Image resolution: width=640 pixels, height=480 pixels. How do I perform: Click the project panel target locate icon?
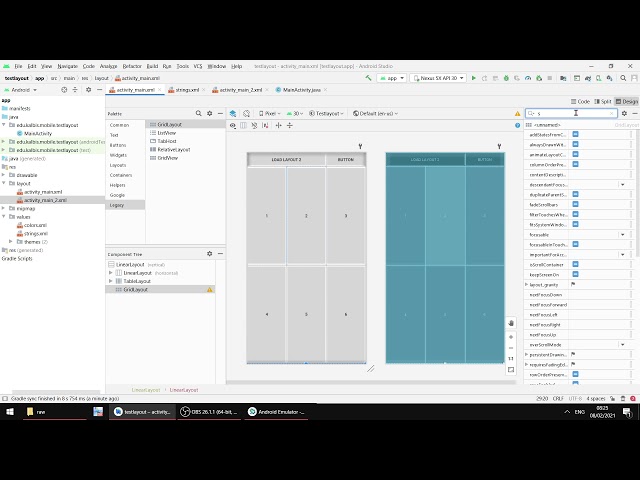point(64,90)
